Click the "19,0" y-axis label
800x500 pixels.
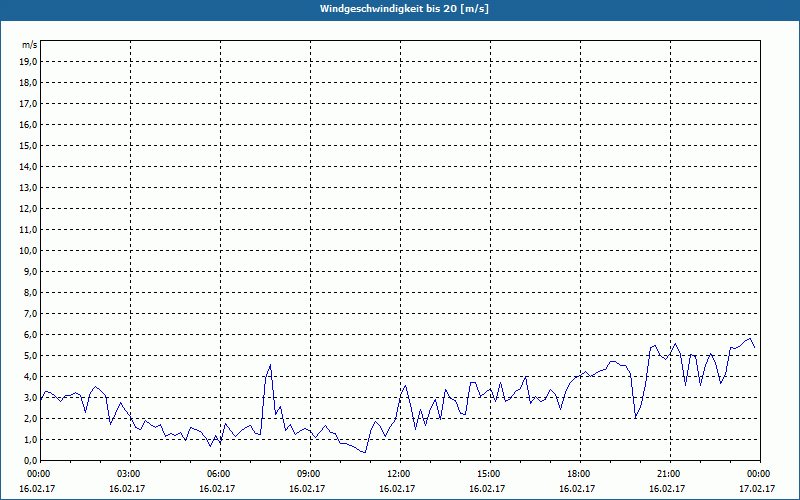click(30, 62)
